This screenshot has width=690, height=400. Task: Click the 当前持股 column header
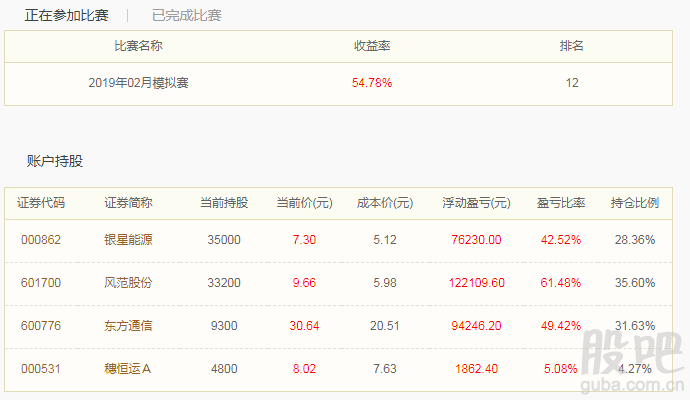[224, 203]
